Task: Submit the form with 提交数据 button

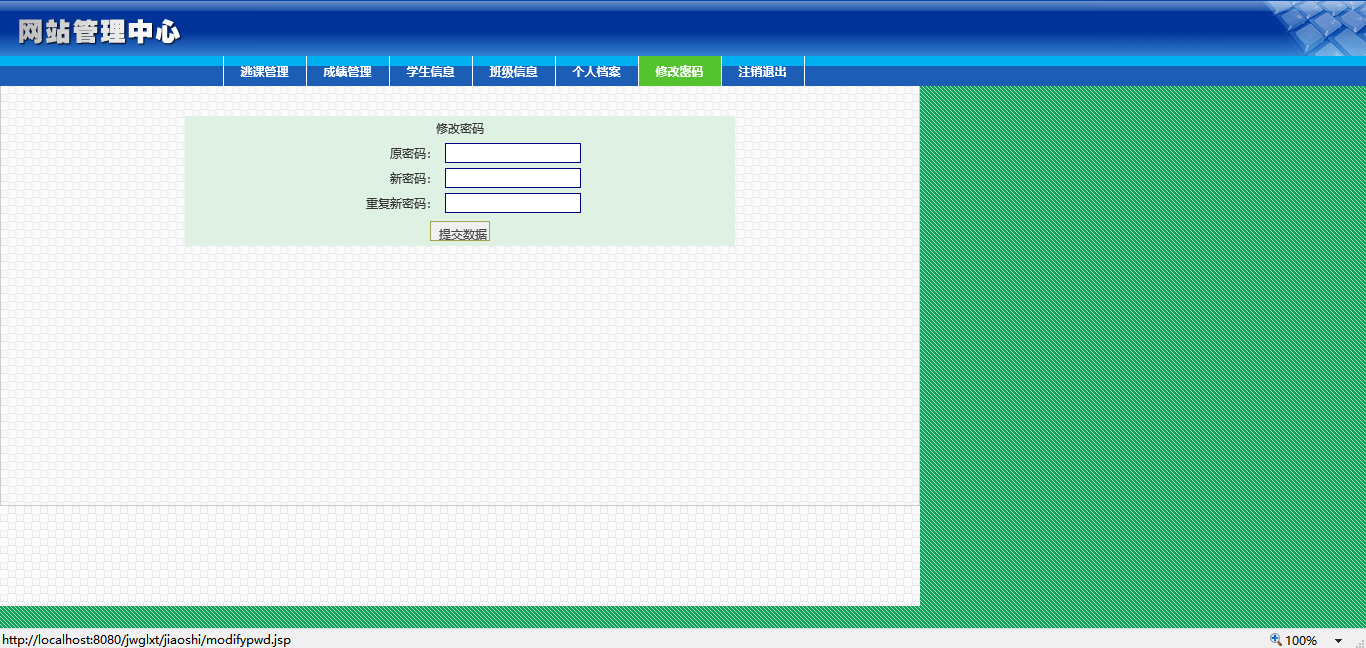Action: 460,232
